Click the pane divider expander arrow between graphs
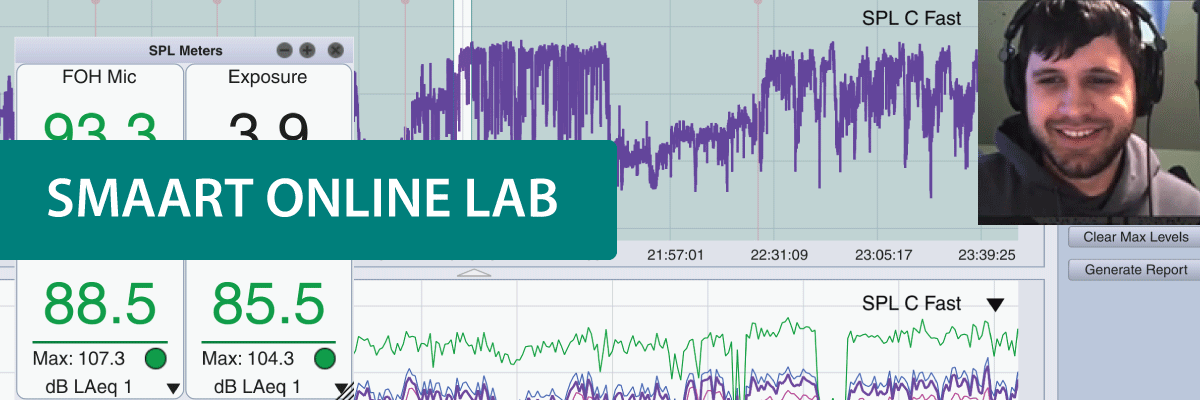The width and height of the screenshot is (1200, 400). (476, 272)
